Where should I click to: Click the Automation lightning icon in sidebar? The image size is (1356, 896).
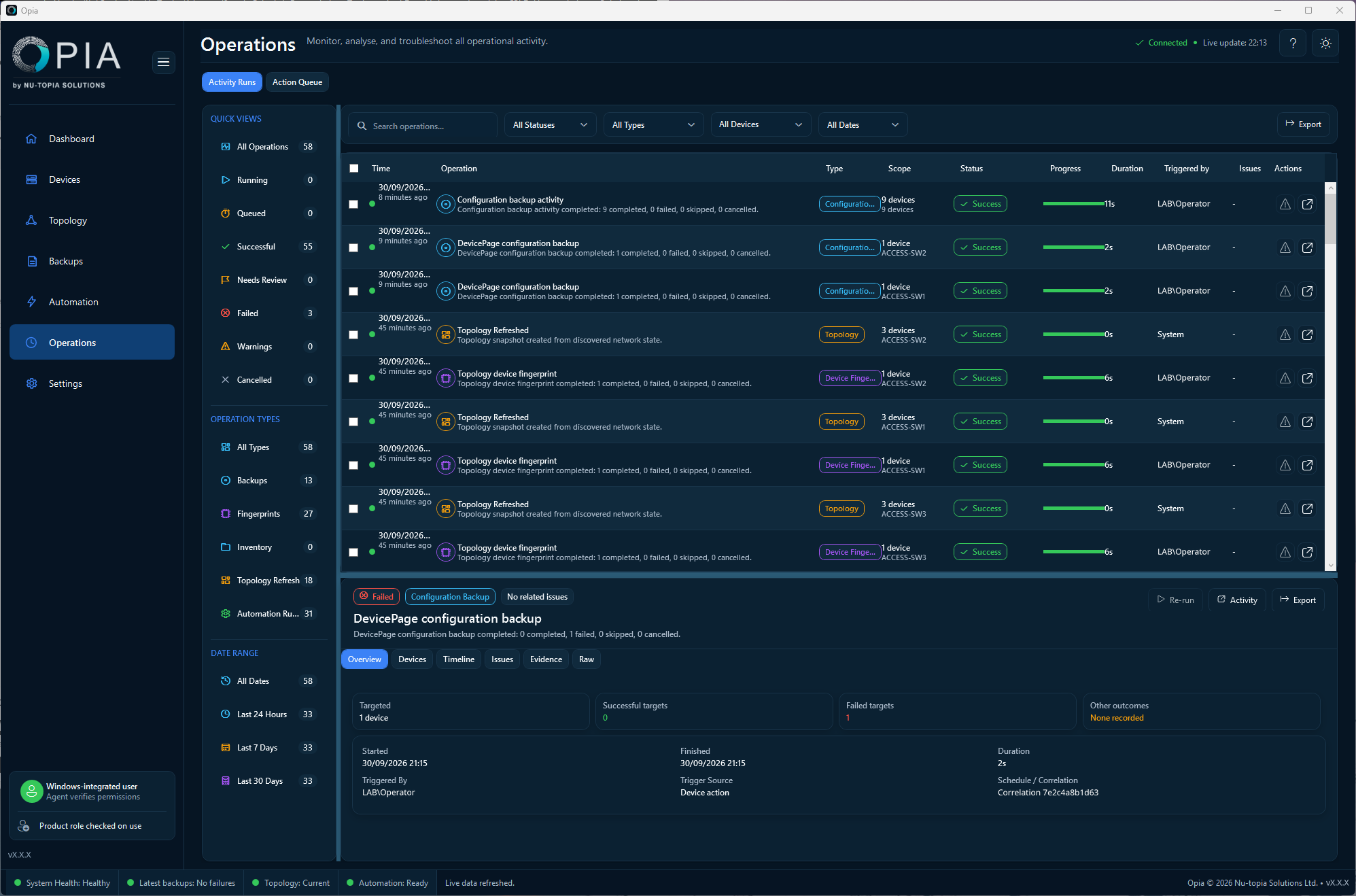[x=31, y=302]
